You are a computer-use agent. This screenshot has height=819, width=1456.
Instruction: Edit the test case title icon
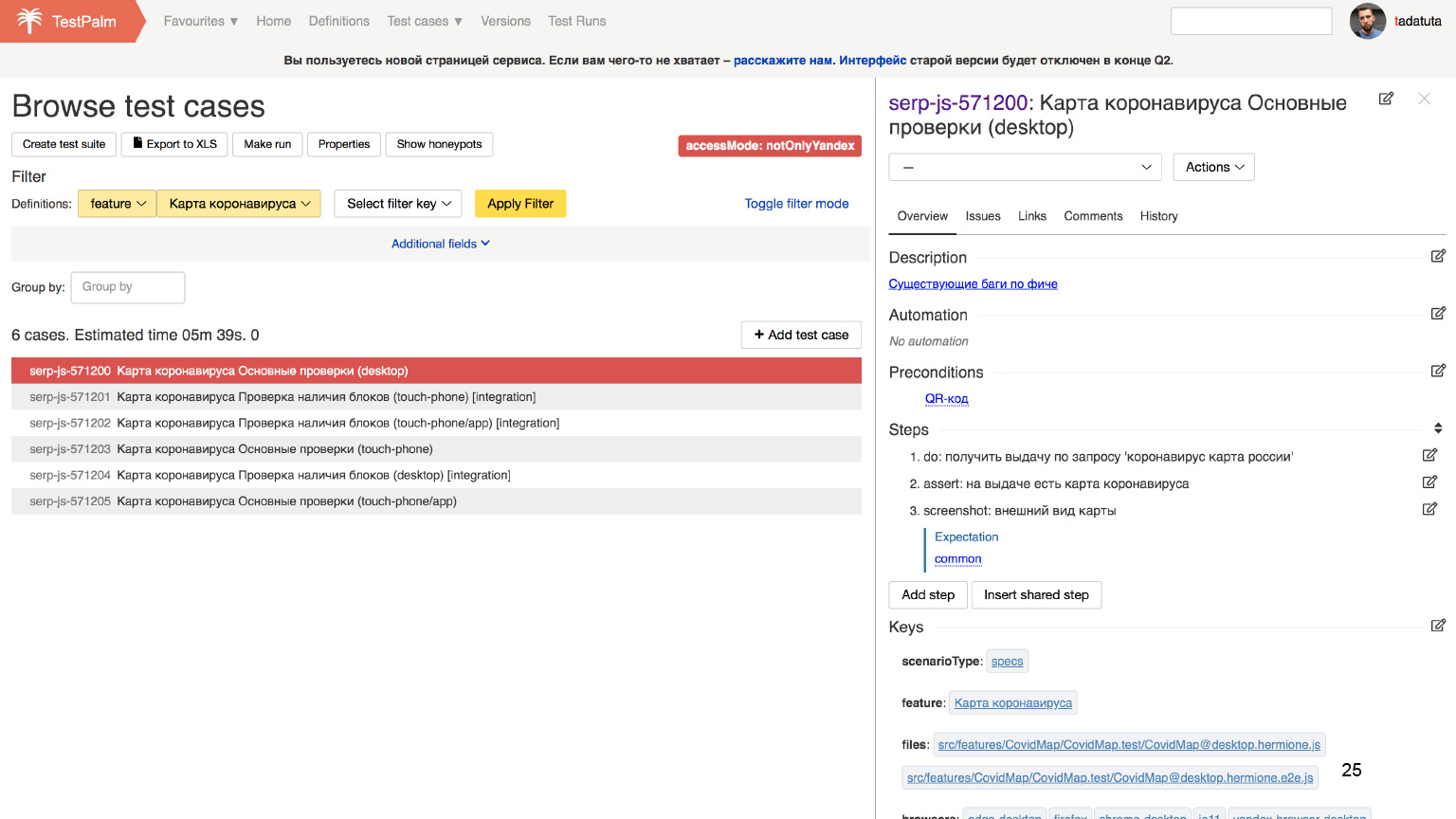click(1386, 99)
